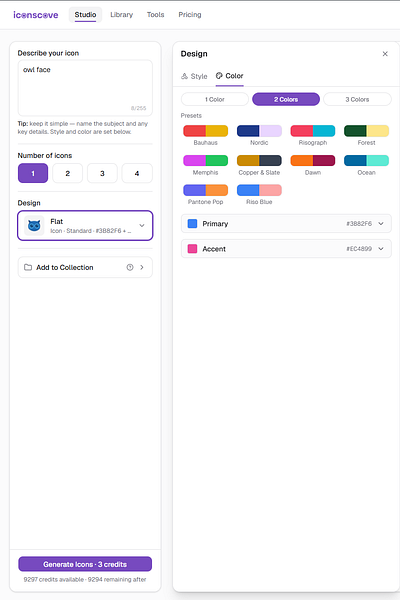The image size is (400, 600).
Task: Click the Primary hex value #3B82F6
Action: coord(359,223)
